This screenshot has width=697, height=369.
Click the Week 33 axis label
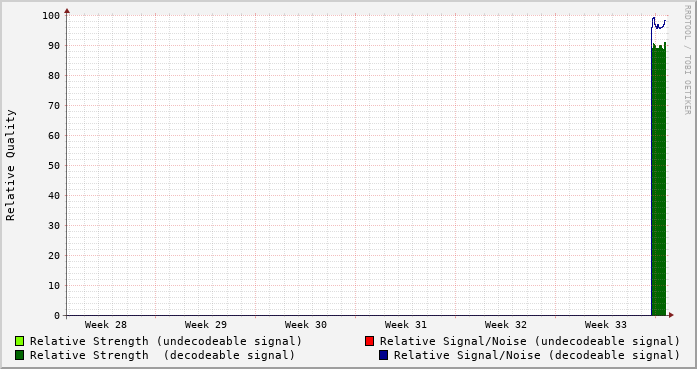pos(606,325)
